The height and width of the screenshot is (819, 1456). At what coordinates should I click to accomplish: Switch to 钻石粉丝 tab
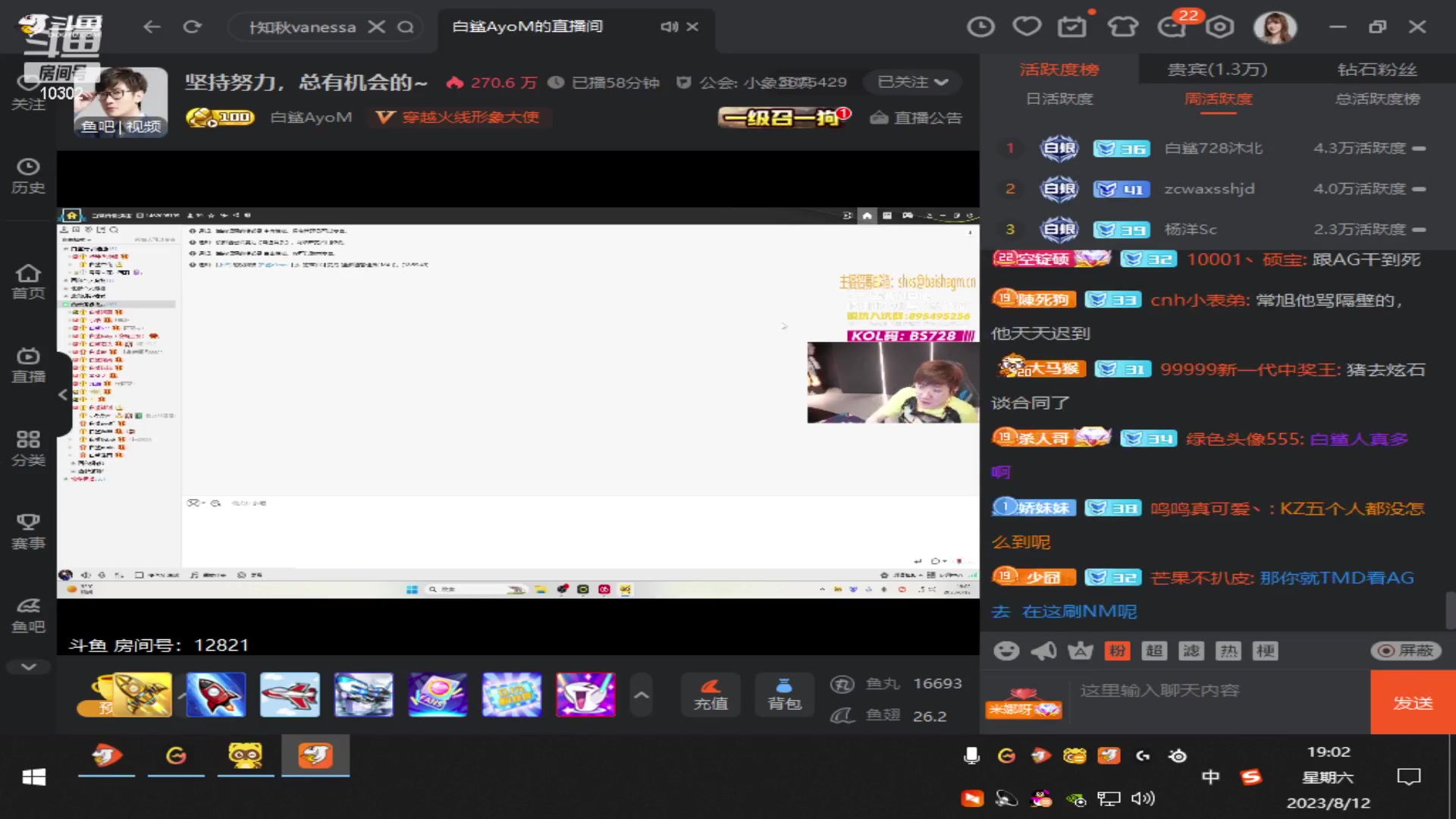[1377, 70]
